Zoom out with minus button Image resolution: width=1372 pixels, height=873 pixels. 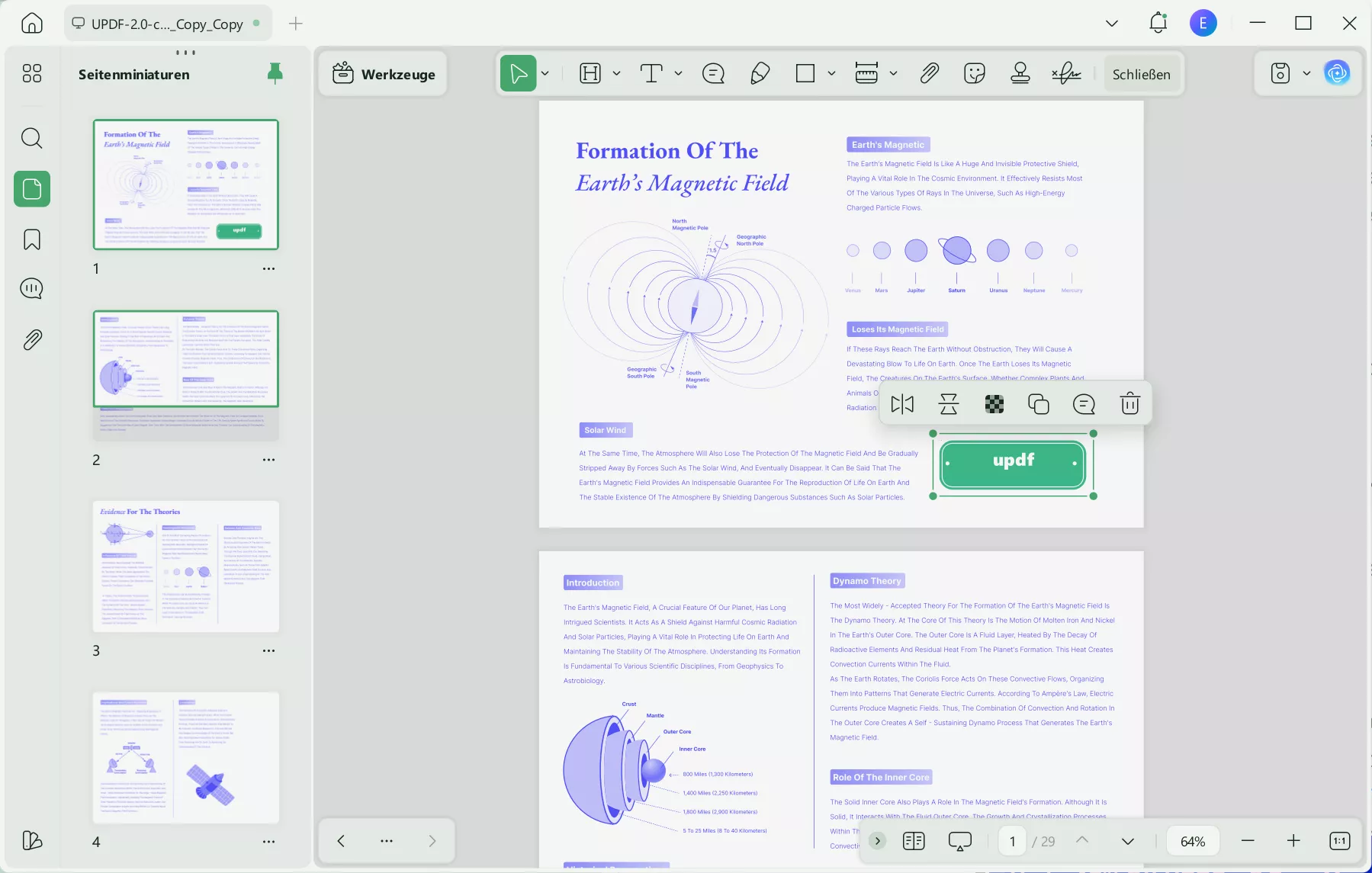click(1248, 841)
